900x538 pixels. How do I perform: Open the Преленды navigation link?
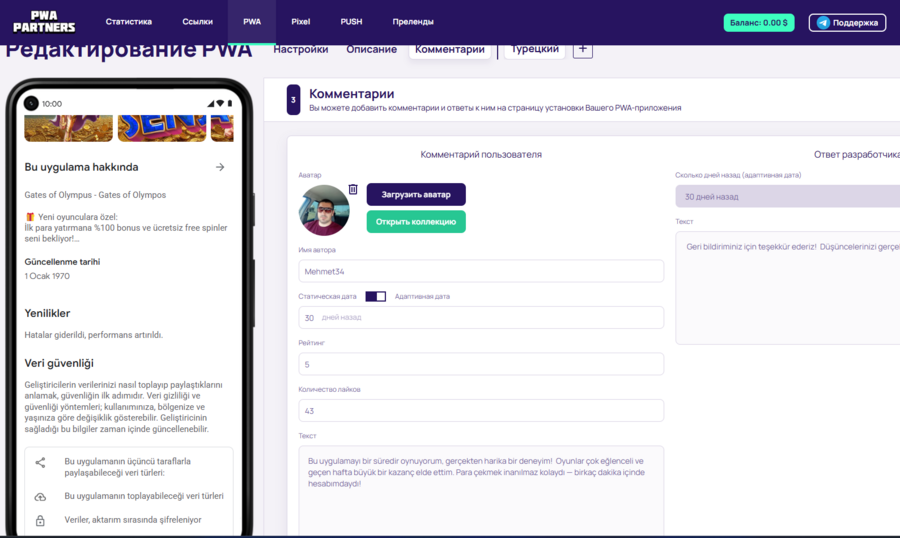[x=413, y=21]
